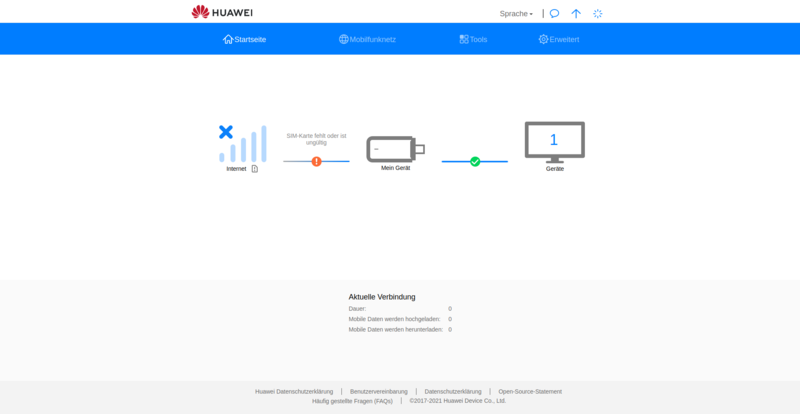Image resolution: width=800 pixels, height=414 pixels.
Task: Click the SIM card icon beside Internet
Action: 255,169
